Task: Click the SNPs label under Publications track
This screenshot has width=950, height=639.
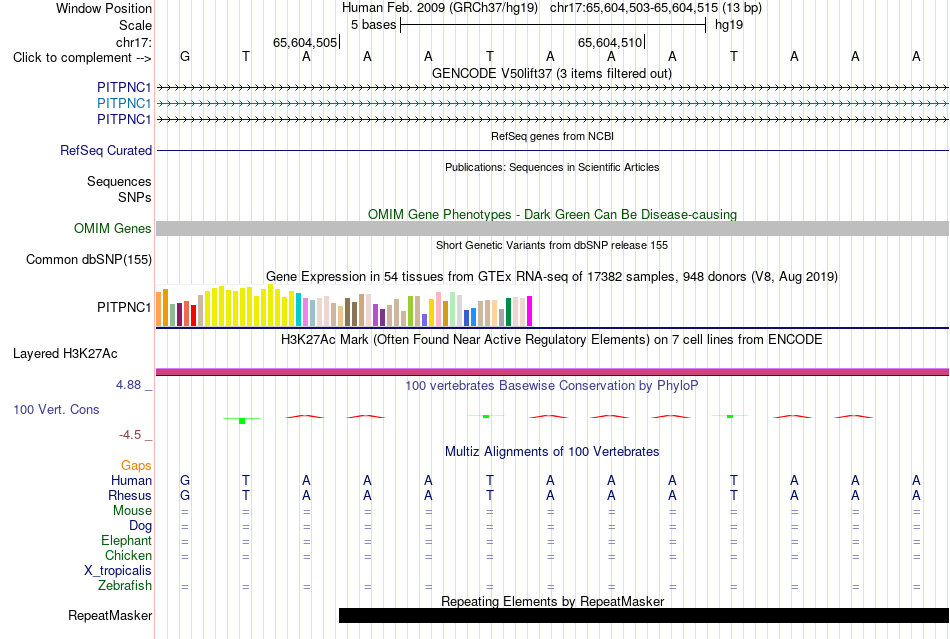Action: [x=135, y=197]
